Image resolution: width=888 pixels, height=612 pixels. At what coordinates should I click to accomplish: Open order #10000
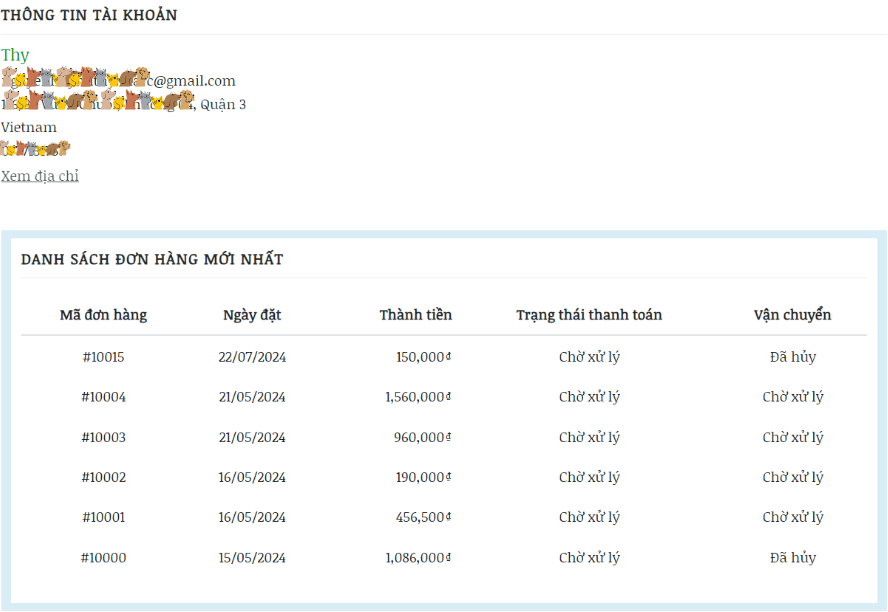coord(103,557)
